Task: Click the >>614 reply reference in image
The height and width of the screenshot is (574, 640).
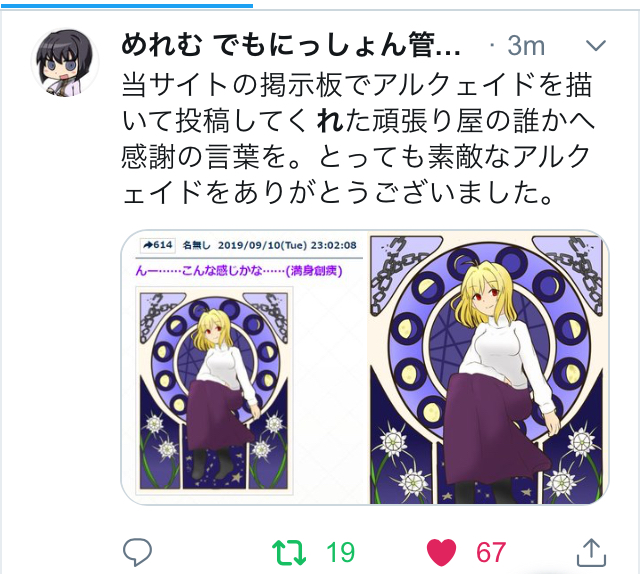Action: point(158,245)
